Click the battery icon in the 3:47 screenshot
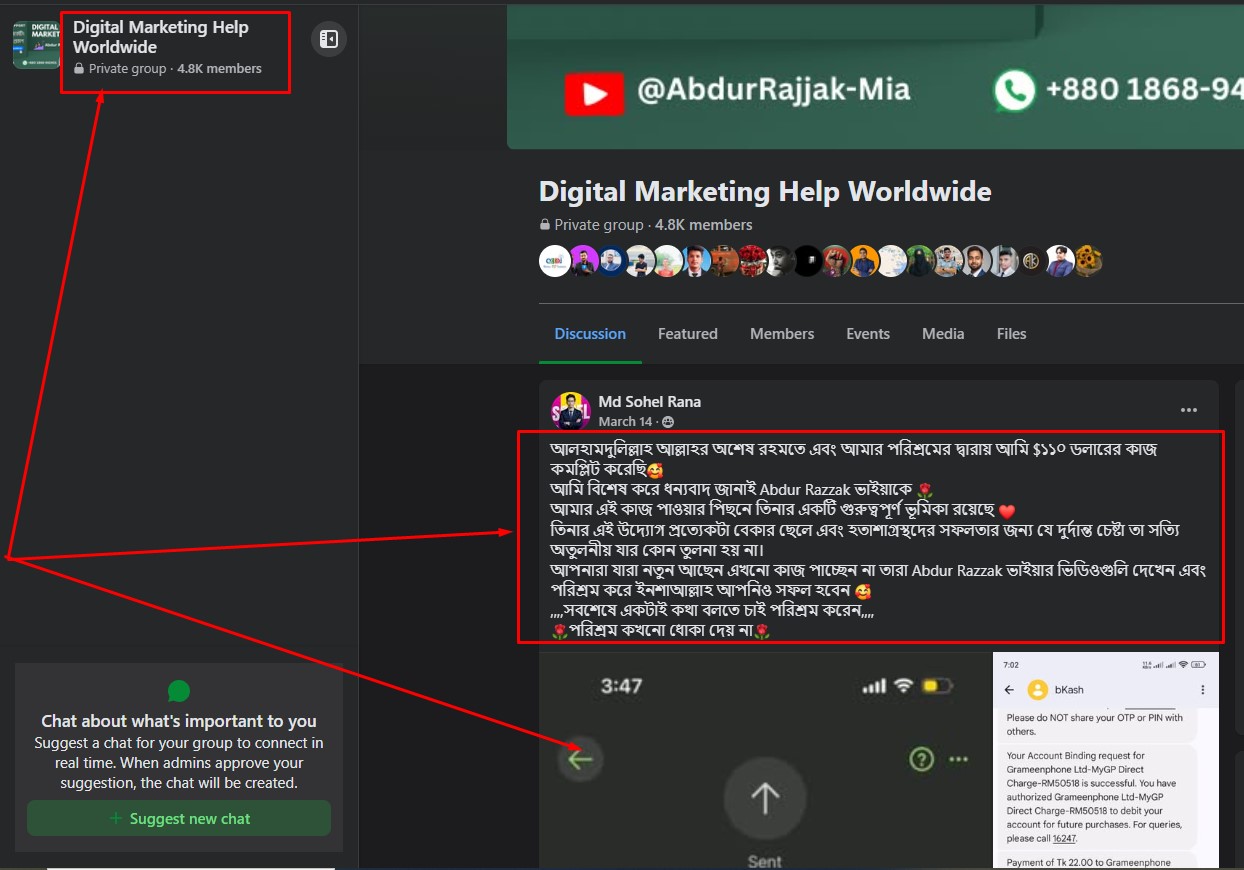This screenshot has height=870, width=1244. tap(937, 686)
